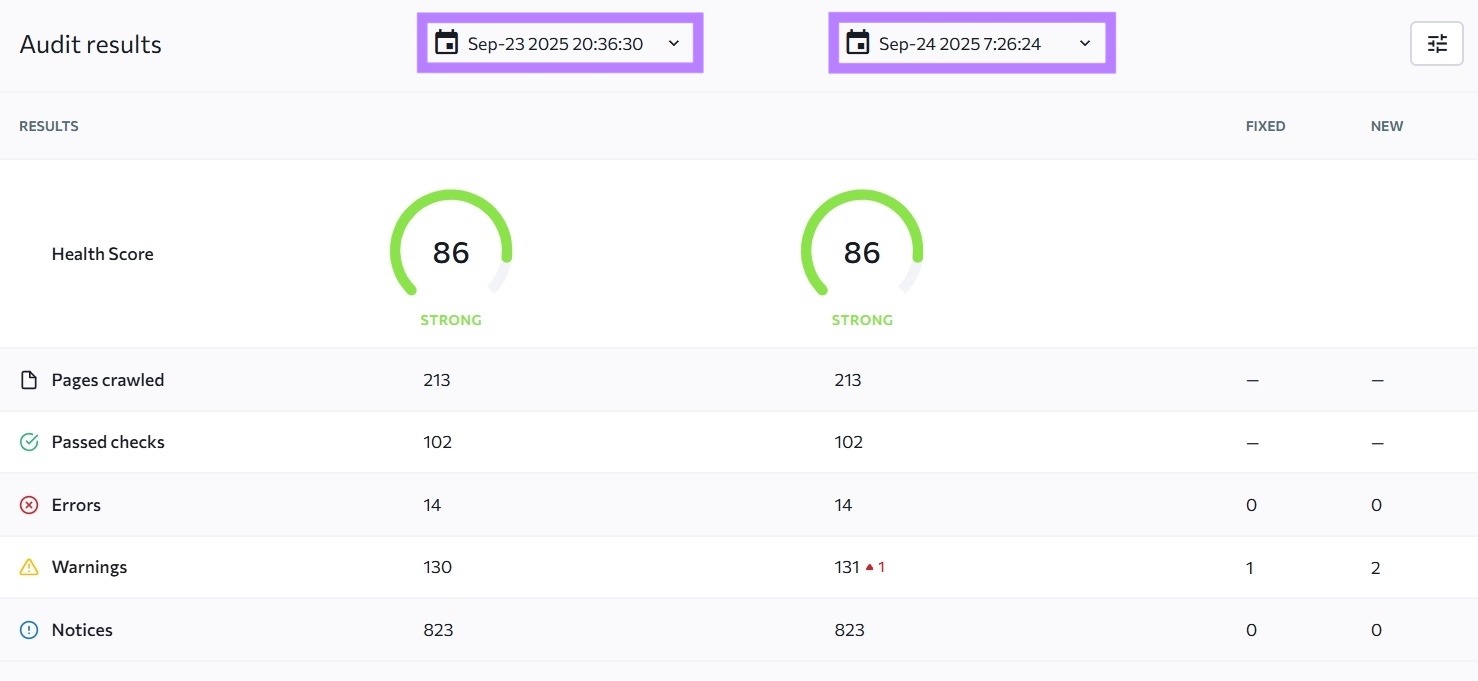This screenshot has width=1478, height=681.
Task: Click the Errors count of 14
Action: [x=432, y=504]
